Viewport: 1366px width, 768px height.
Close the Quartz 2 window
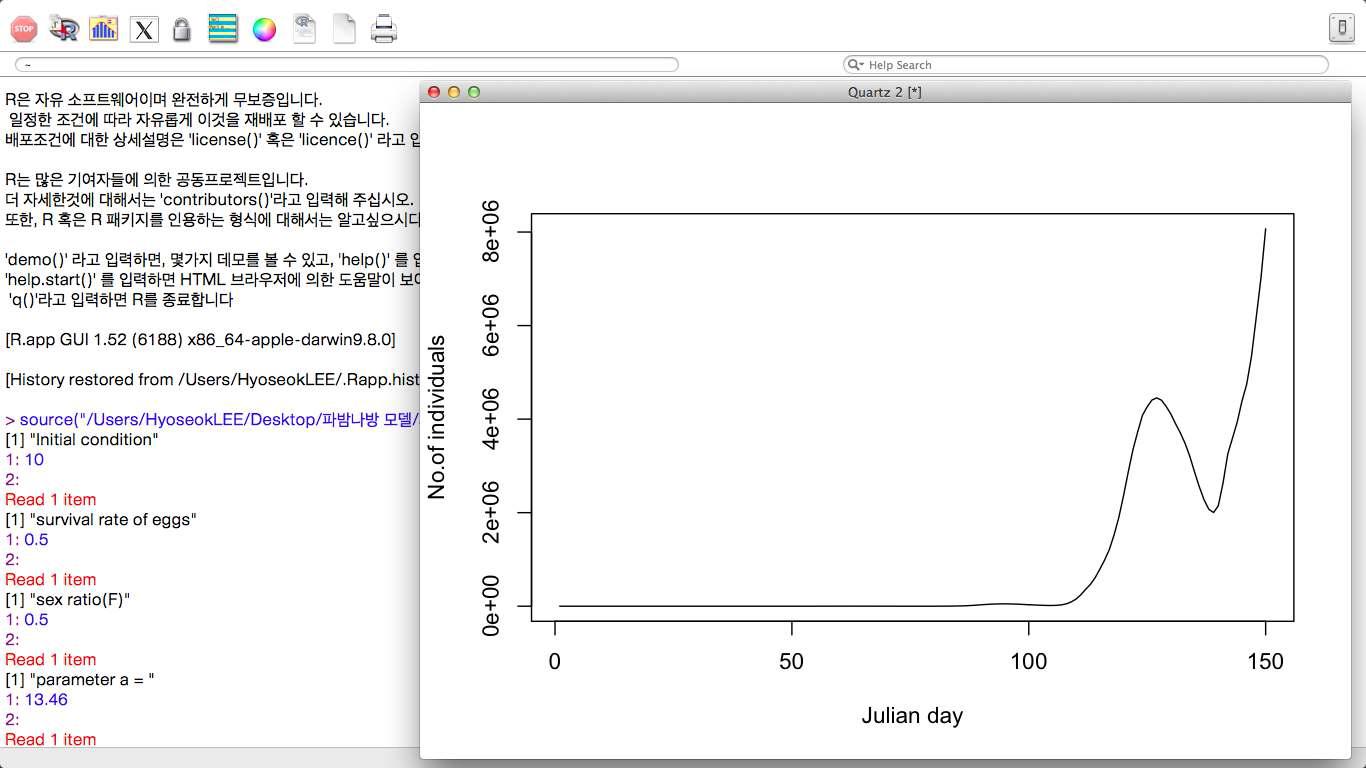[x=434, y=92]
